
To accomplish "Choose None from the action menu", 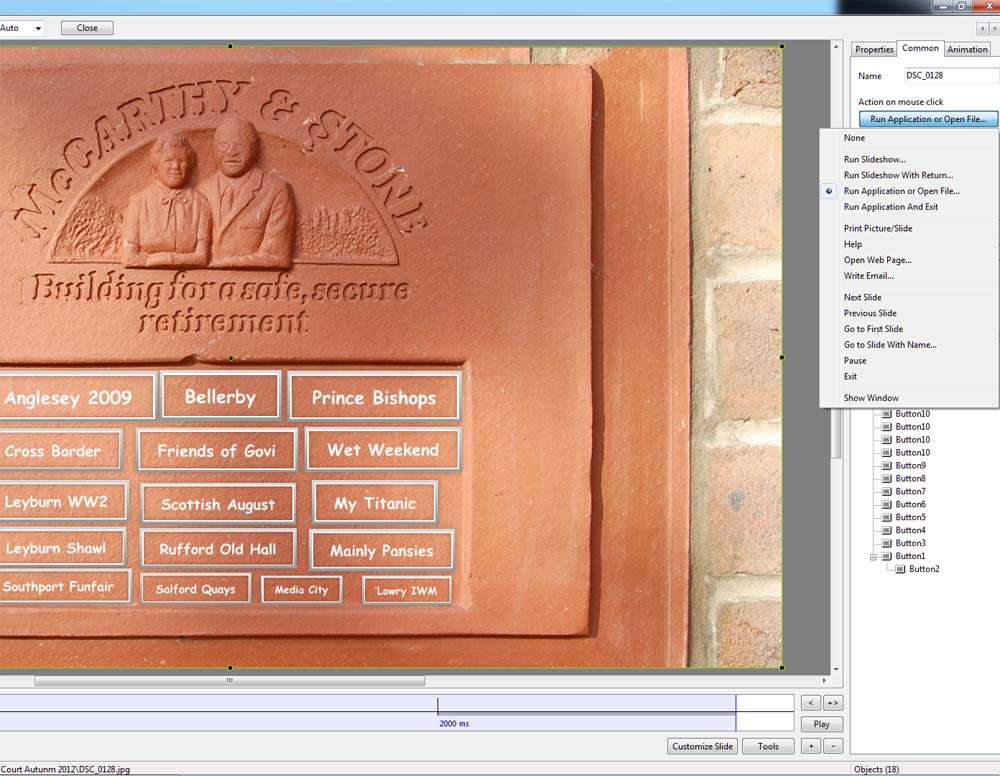I will pyautogui.click(x=854, y=138).
